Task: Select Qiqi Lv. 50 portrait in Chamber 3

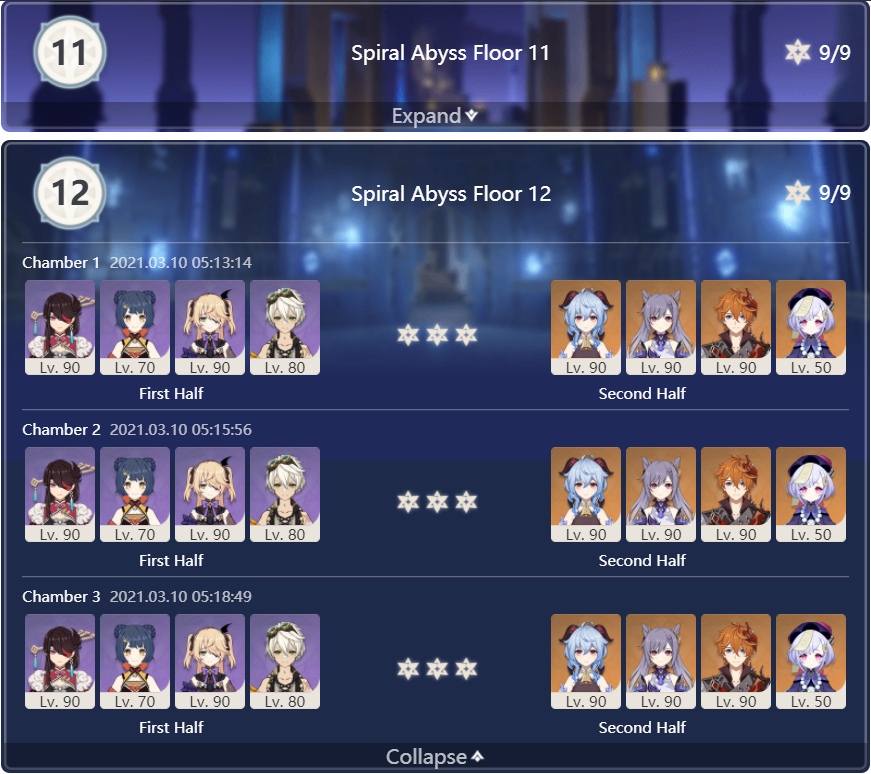Action: pos(811,661)
